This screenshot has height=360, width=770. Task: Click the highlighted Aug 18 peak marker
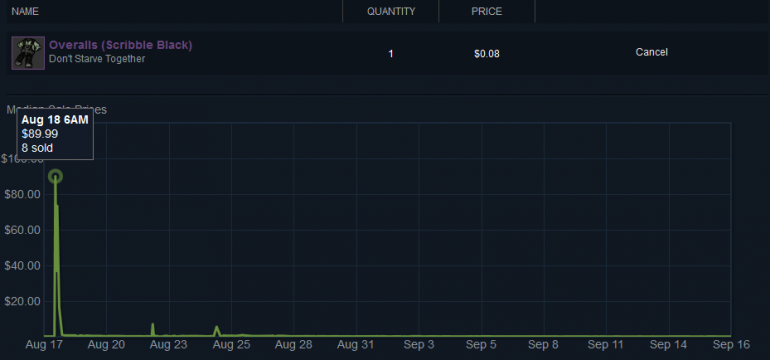point(55,176)
